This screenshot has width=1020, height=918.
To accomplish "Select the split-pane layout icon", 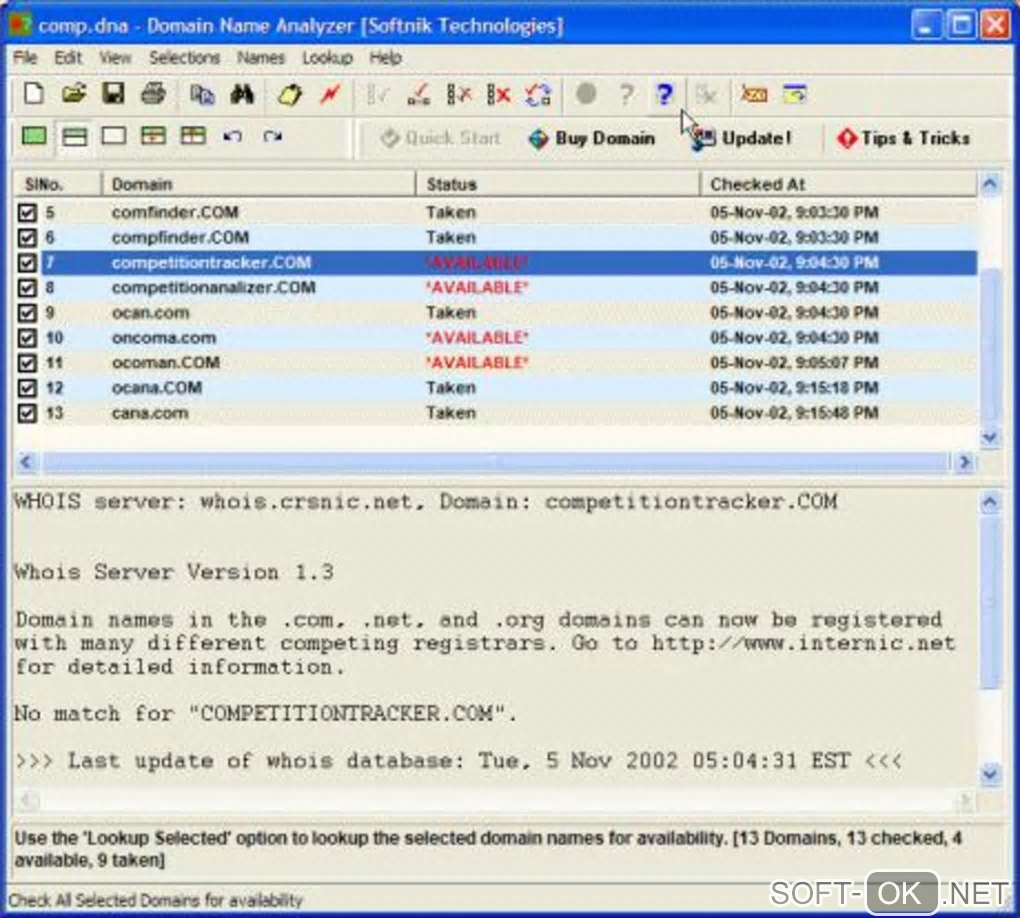I will (74, 137).
